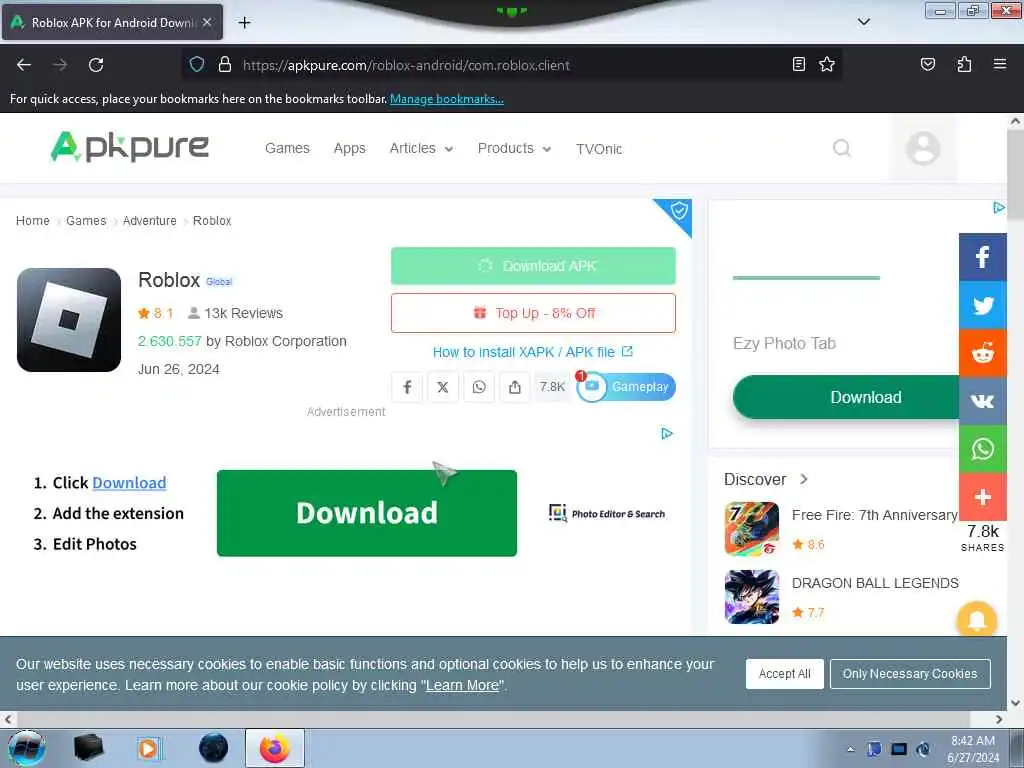1024x768 pixels.
Task: Click the Top Up - 8% Off button
Action: (533, 313)
